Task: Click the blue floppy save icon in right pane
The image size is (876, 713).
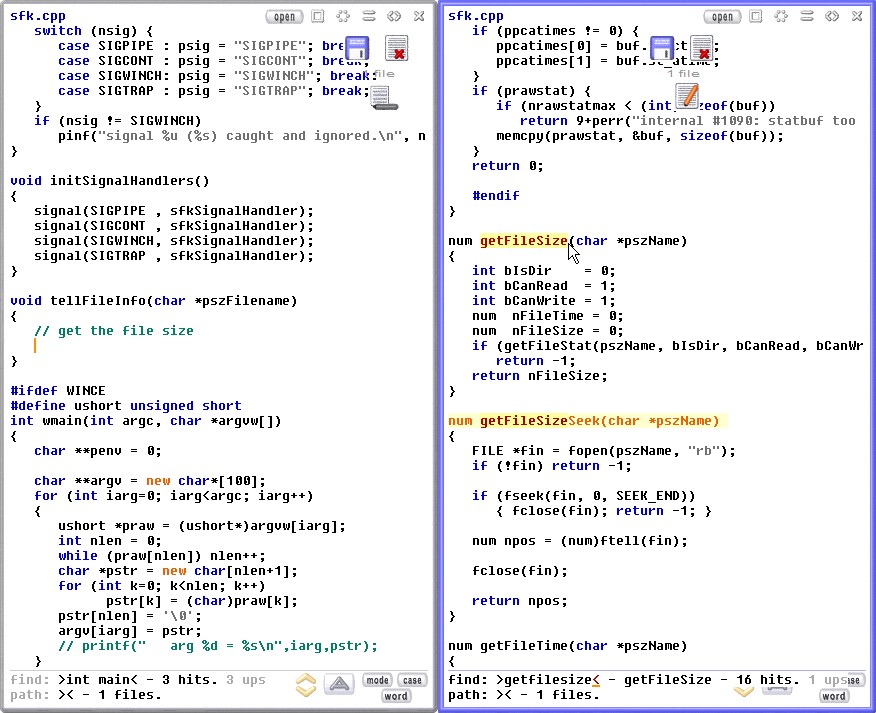Action: point(662,49)
